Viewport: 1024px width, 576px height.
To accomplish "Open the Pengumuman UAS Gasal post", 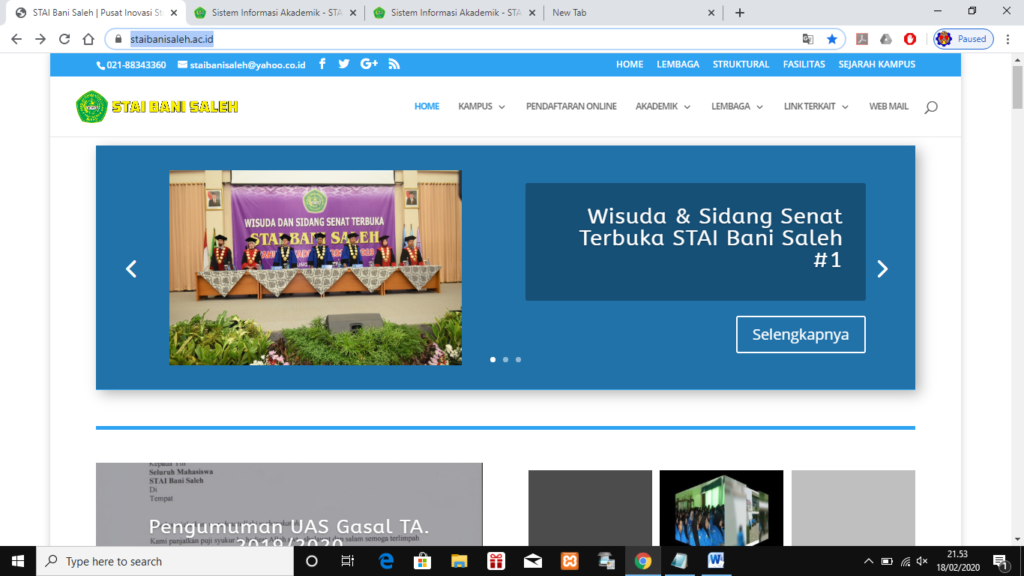I will 289,504.
